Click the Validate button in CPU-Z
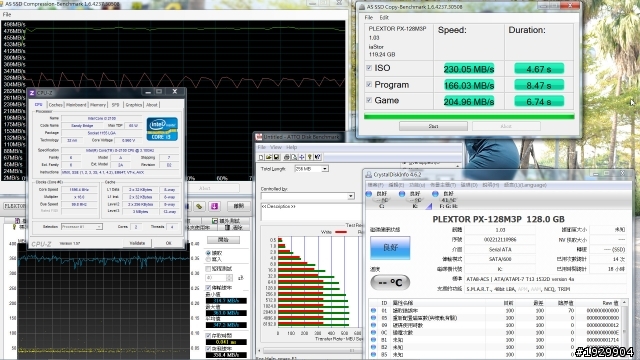640x360 pixels. pyautogui.click(x=137, y=243)
